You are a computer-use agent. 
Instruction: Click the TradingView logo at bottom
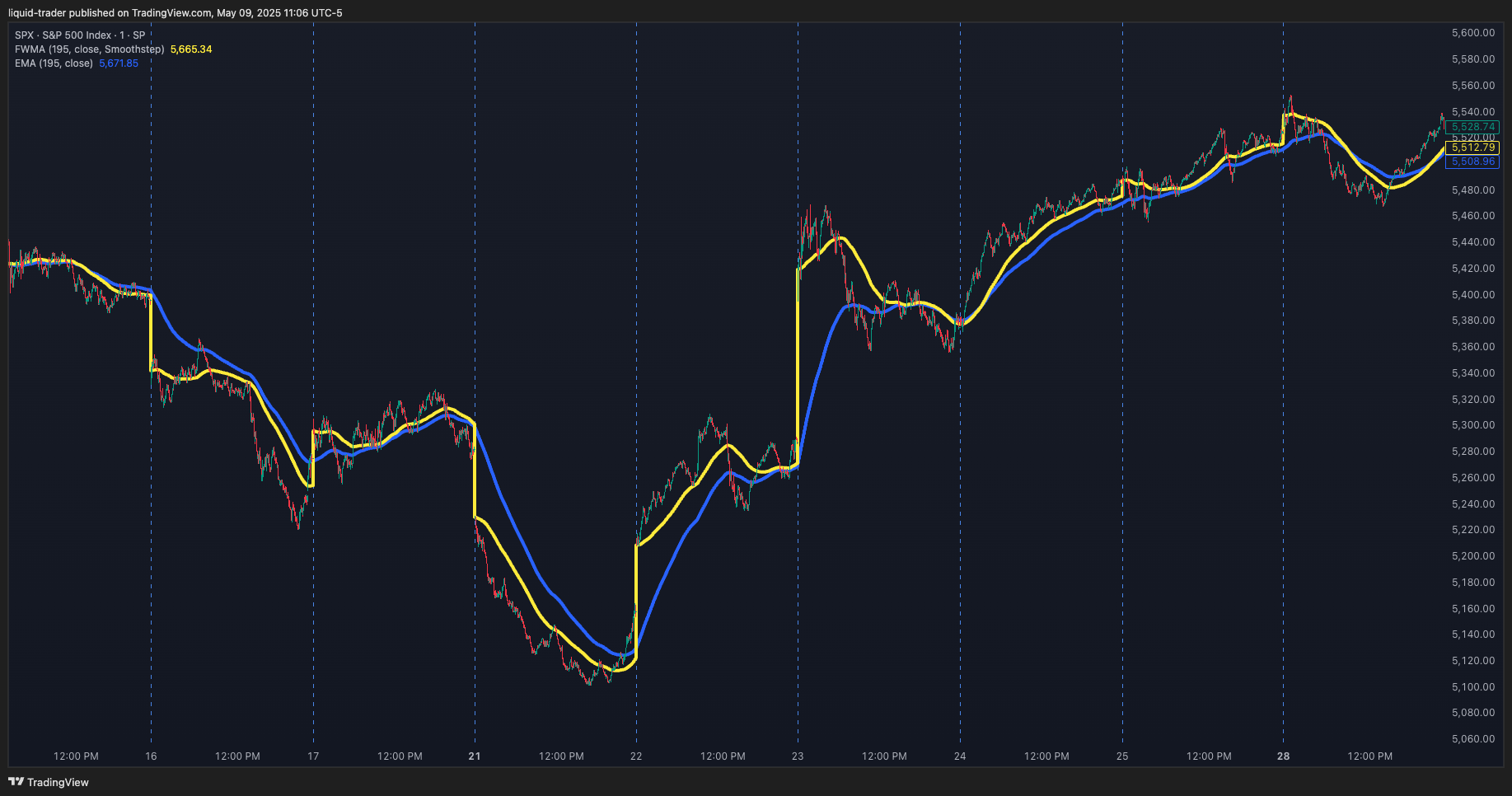coord(49,782)
